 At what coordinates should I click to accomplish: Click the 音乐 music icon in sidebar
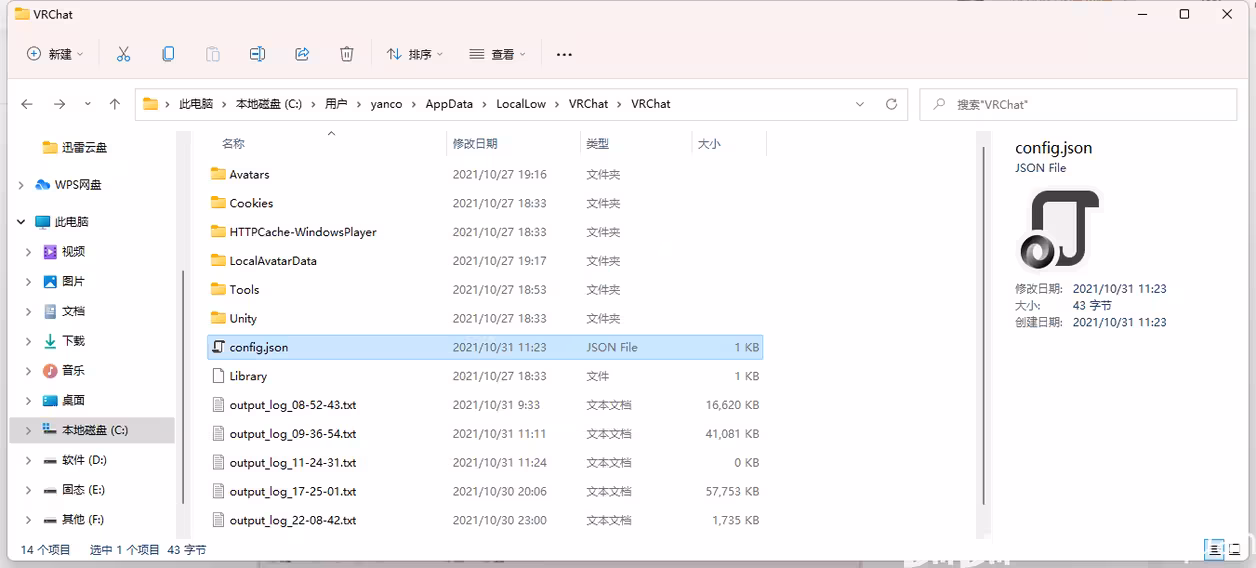(50, 370)
